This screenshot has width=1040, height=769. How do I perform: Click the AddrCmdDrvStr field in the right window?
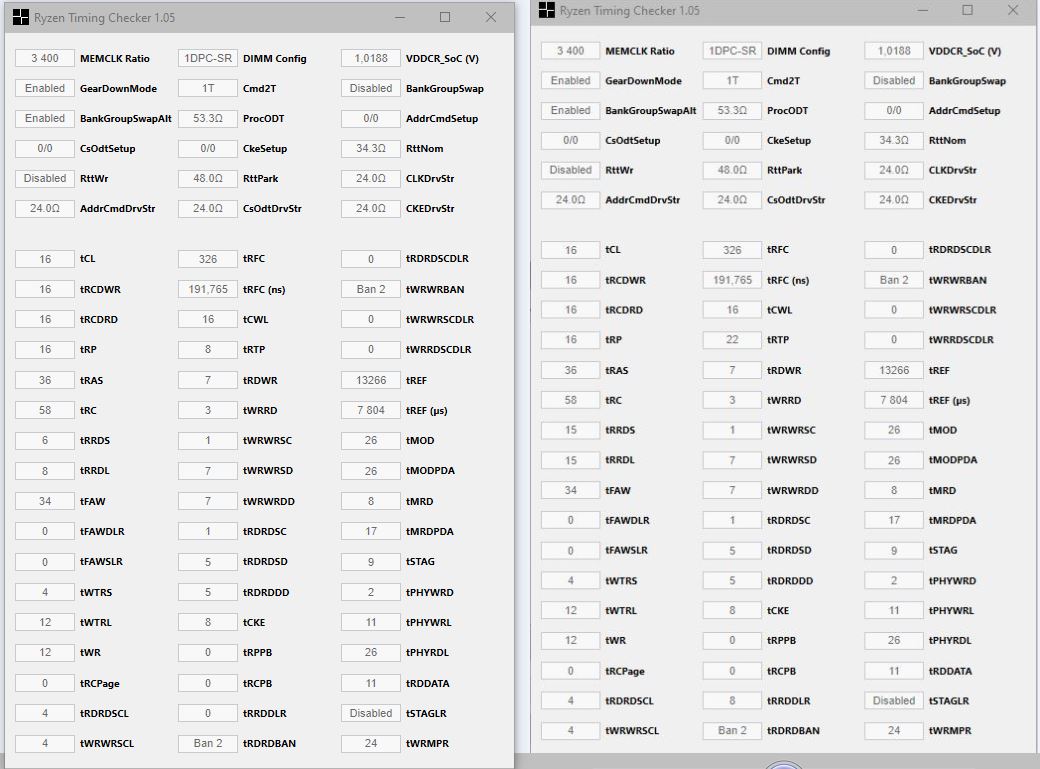[x=570, y=200]
